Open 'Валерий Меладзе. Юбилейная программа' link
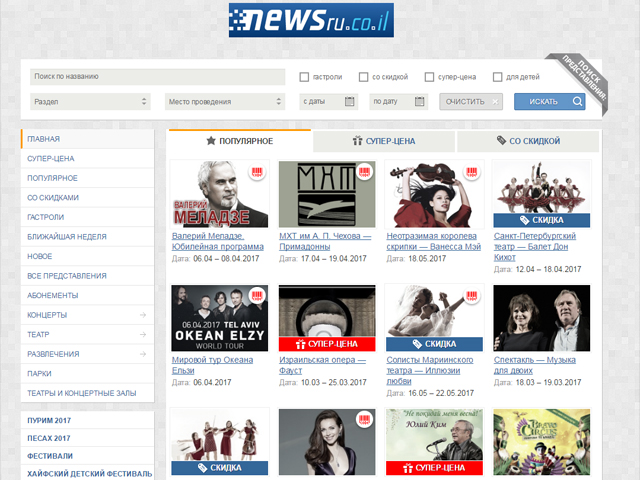 tap(218, 241)
